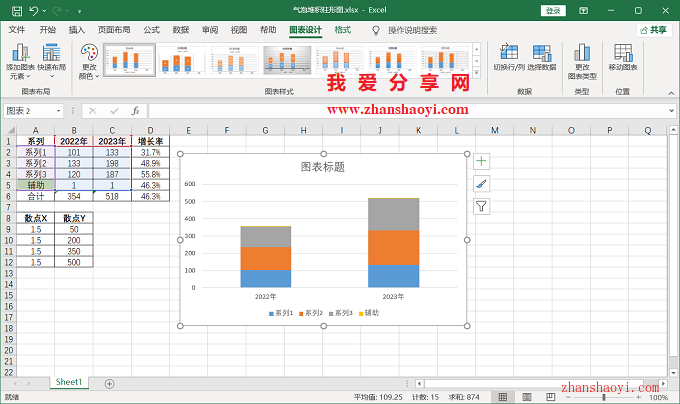The image size is (680, 404).
Task: Switch to the 审阅 tab
Action: tap(210, 30)
